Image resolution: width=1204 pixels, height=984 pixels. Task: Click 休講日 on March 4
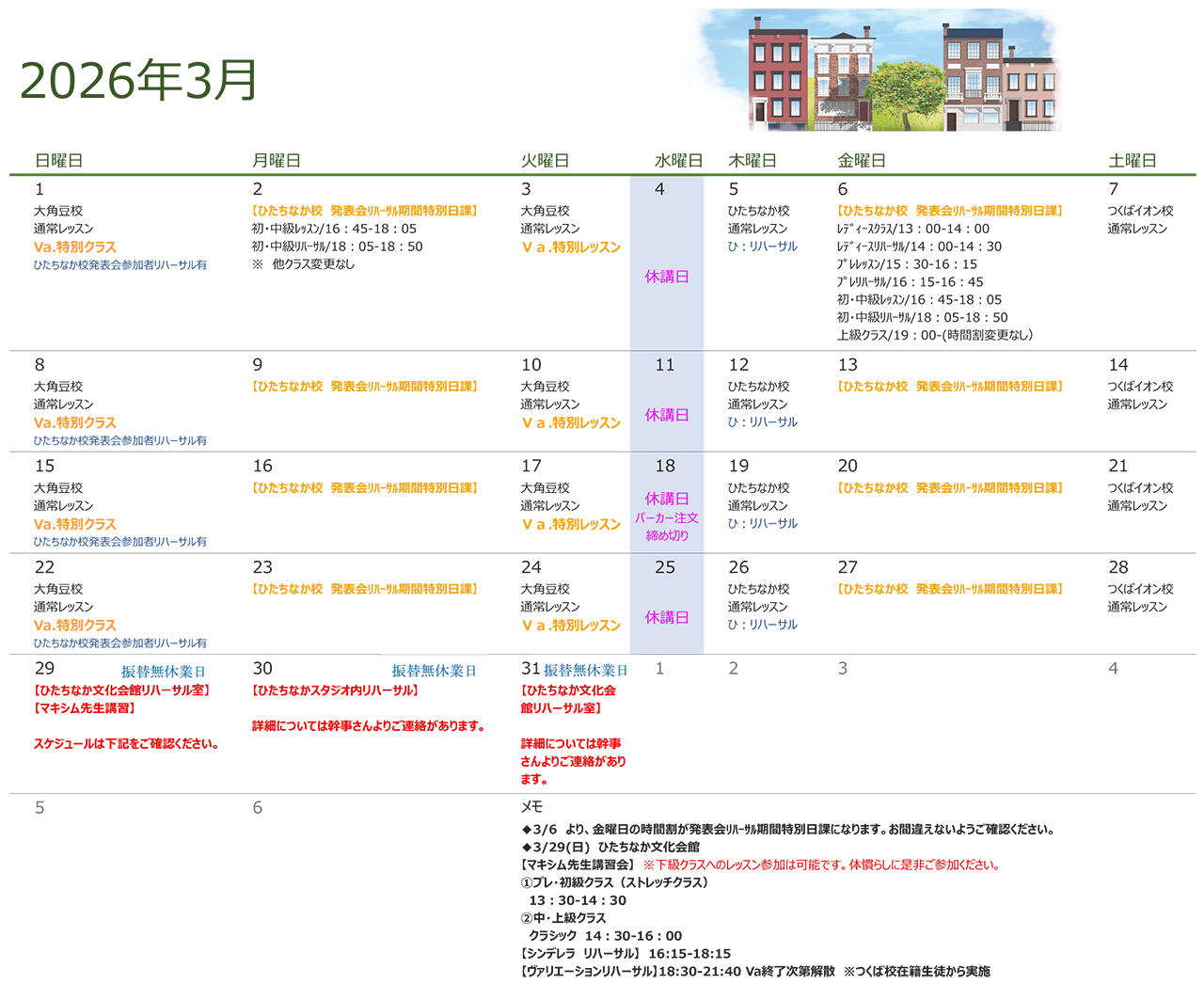click(x=667, y=277)
